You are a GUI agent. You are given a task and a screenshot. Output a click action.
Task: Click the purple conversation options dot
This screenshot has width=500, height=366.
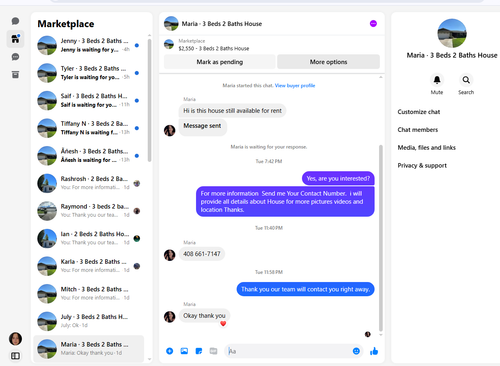373,23
